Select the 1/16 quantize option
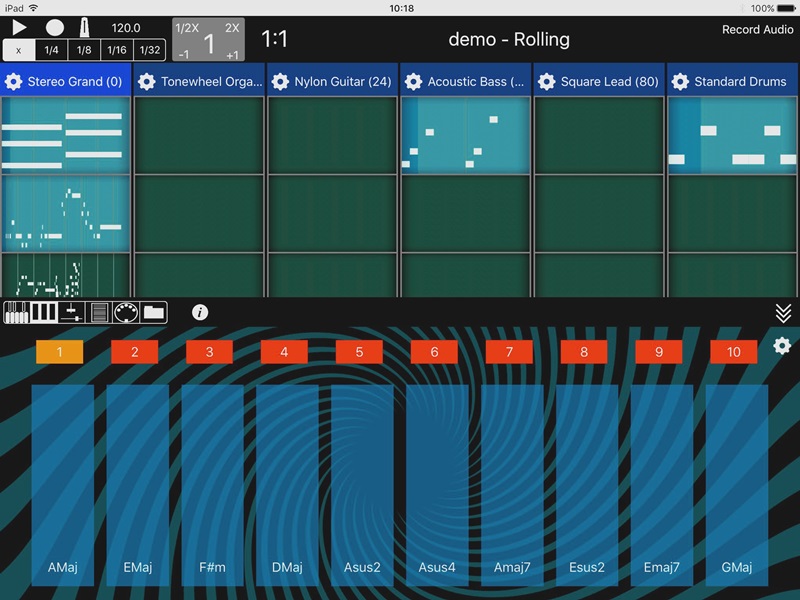The height and width of the screenshot is (600, 800). [117, 50]
